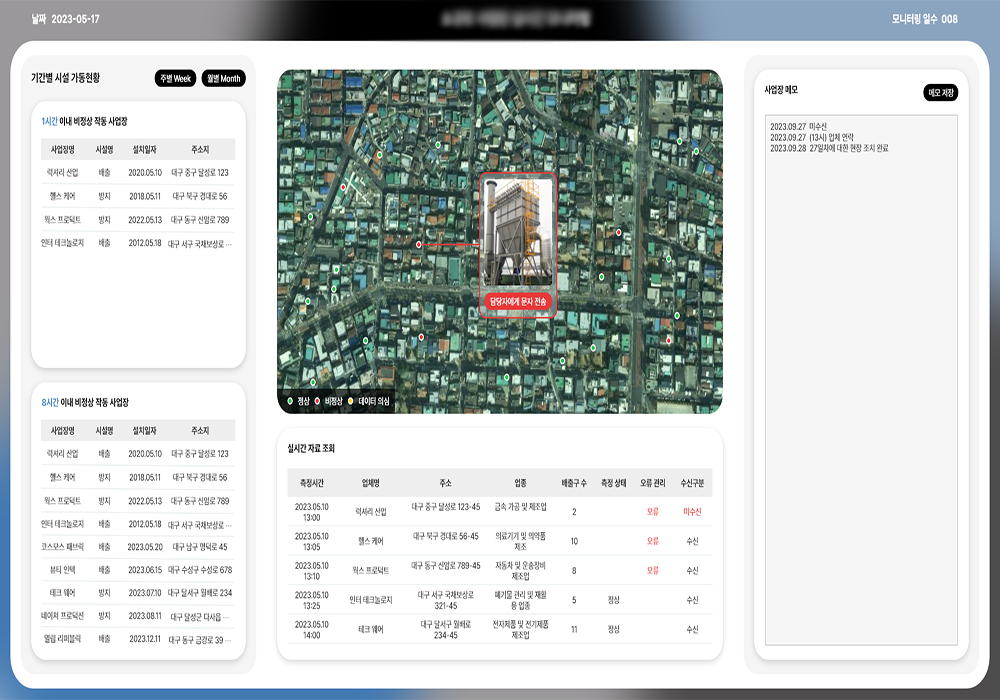Screen dimensions: 1000x700
Task: Click the 오류 관리 column header
Action: tap(652, 483)
